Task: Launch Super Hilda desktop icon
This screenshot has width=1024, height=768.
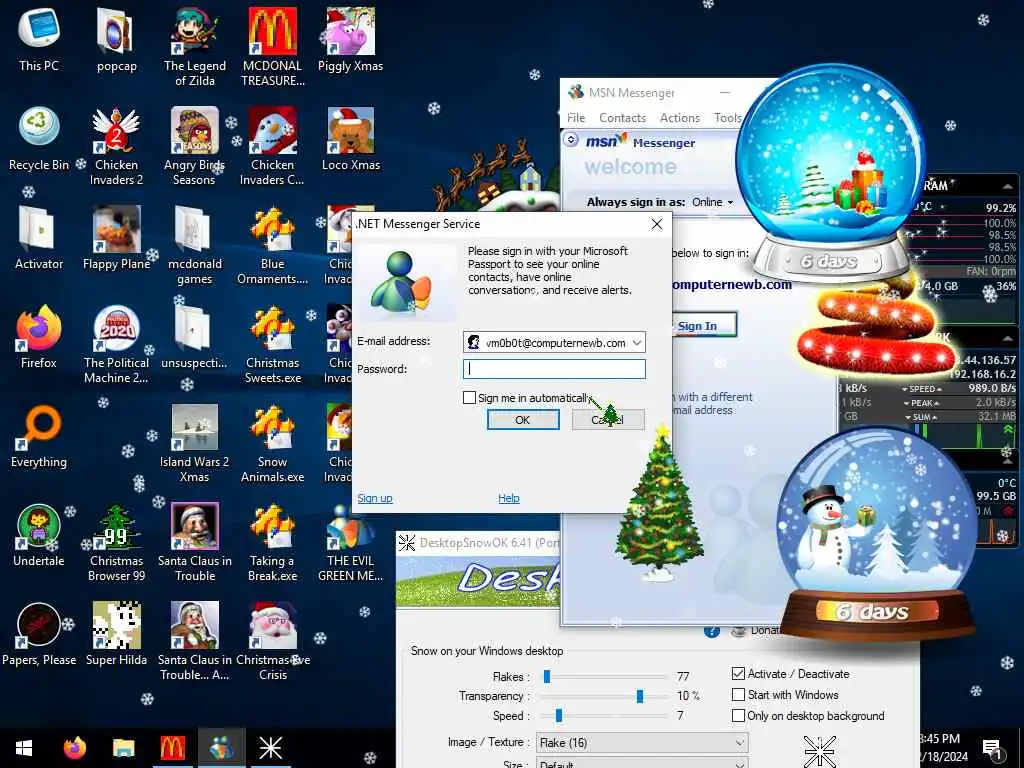Action: [116, 635]
